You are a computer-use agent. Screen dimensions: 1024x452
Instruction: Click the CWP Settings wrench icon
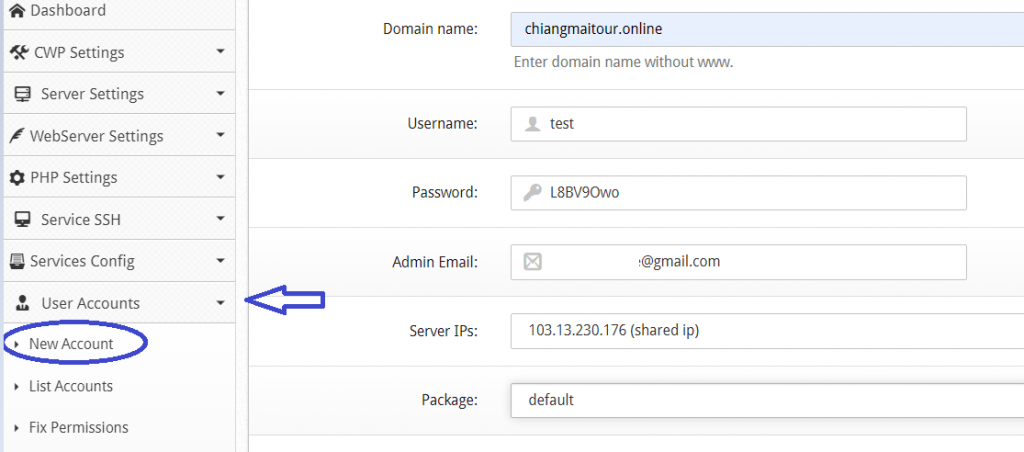(x=18, y=52)
